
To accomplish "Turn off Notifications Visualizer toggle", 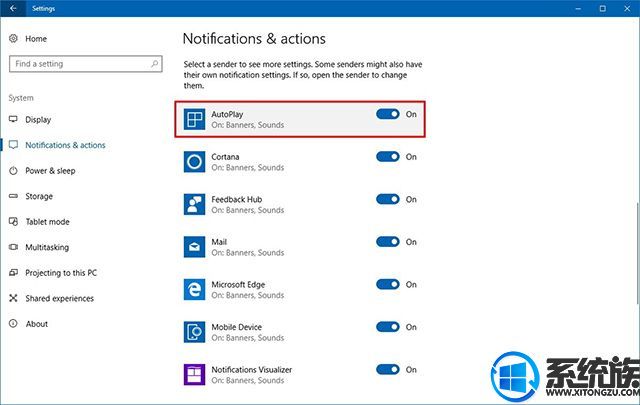I will click(388, 369).
